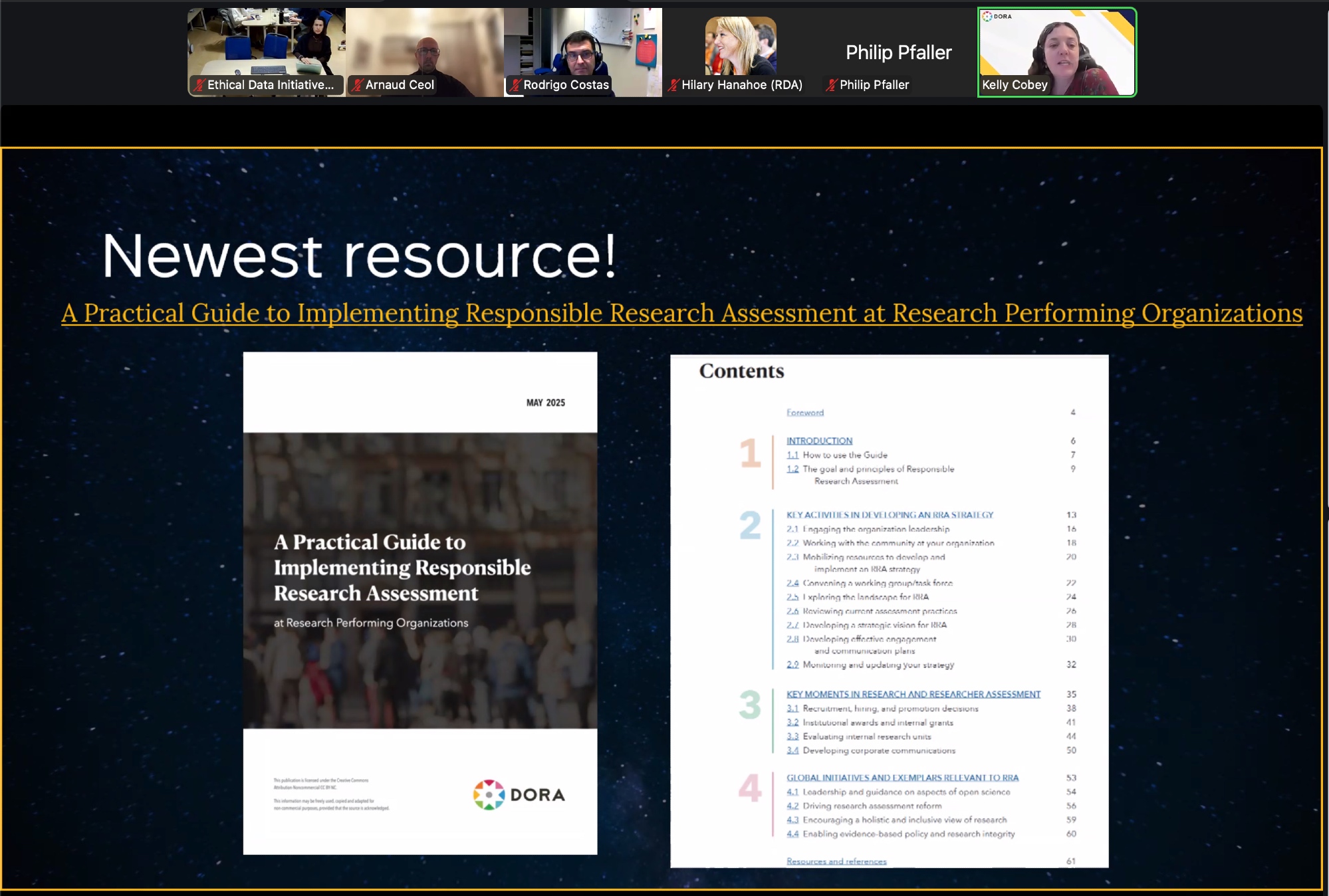
Task: Click section 2.4 Convening a working group link
Action: pos(792,583)
